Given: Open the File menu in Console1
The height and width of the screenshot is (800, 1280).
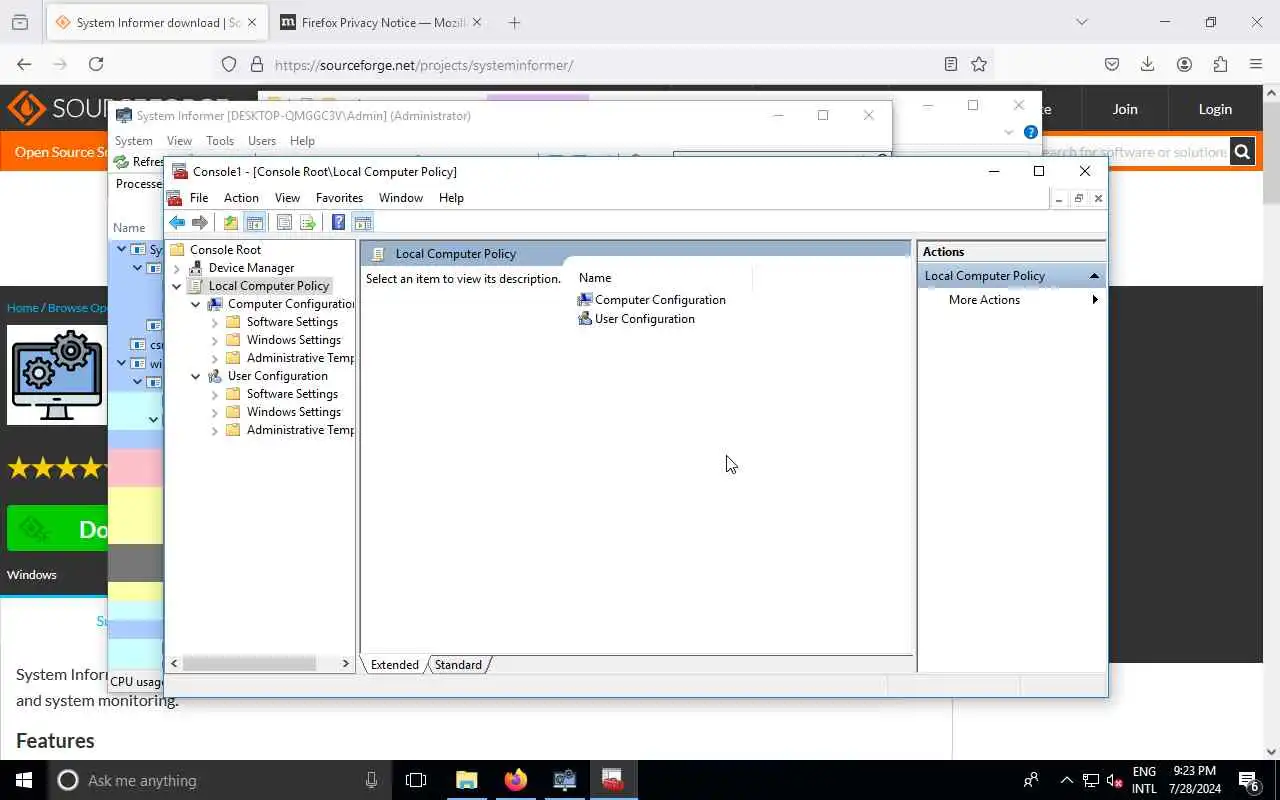Looking at the screenshot, I should pos(199,198).
